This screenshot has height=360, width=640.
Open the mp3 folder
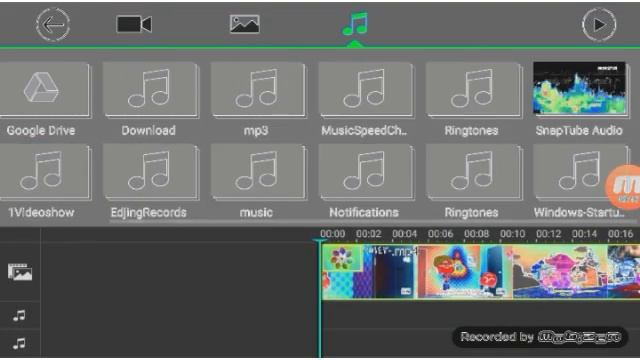pos(258,90)
